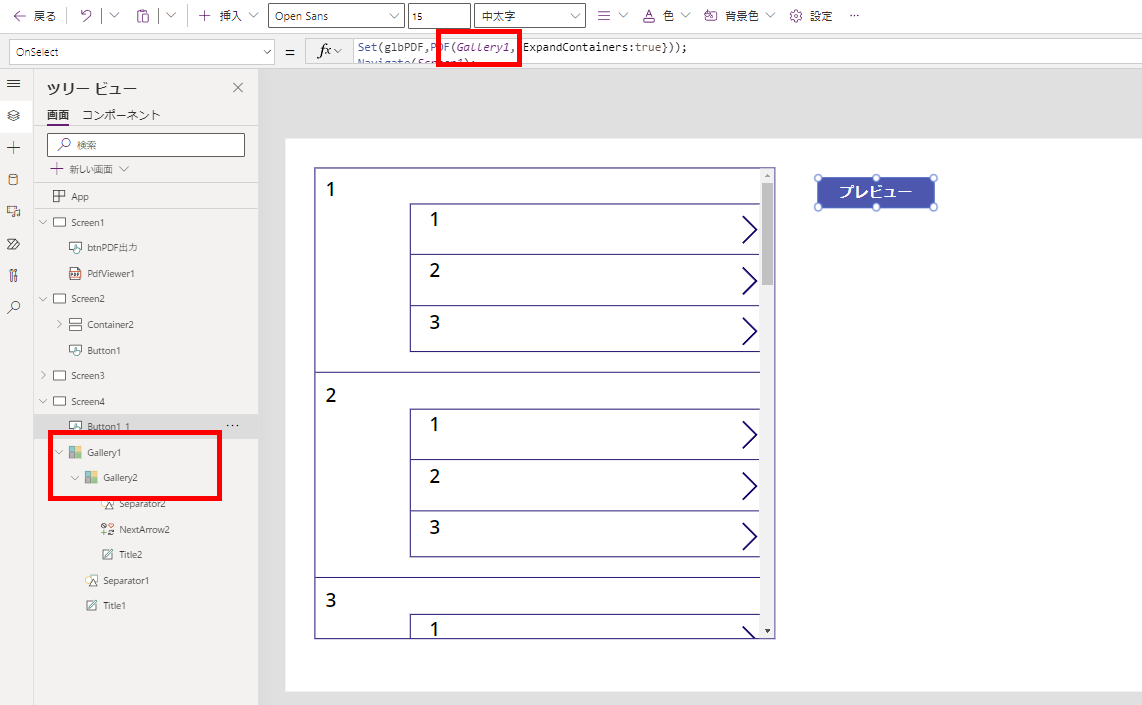Open the Data panel
The height and width of the screenshot is (705, 1142).
click(14, 179)
